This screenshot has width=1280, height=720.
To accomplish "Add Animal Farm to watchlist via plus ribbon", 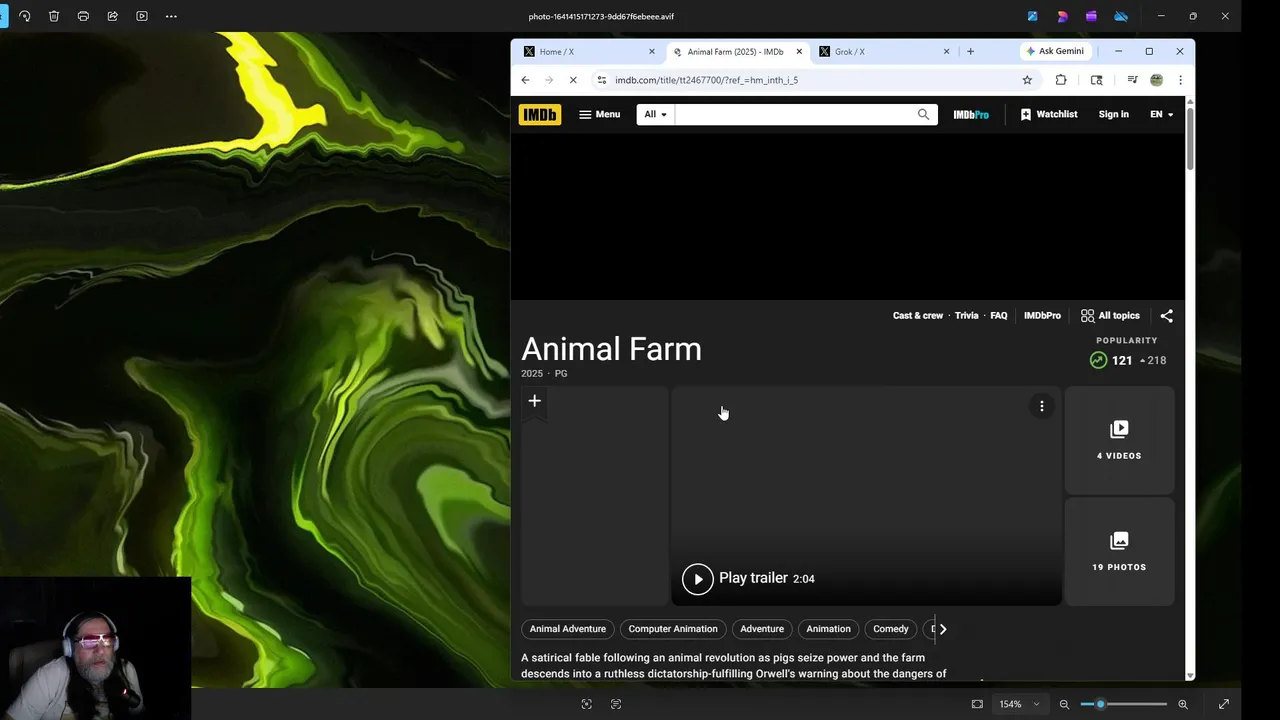I will 534,401.
